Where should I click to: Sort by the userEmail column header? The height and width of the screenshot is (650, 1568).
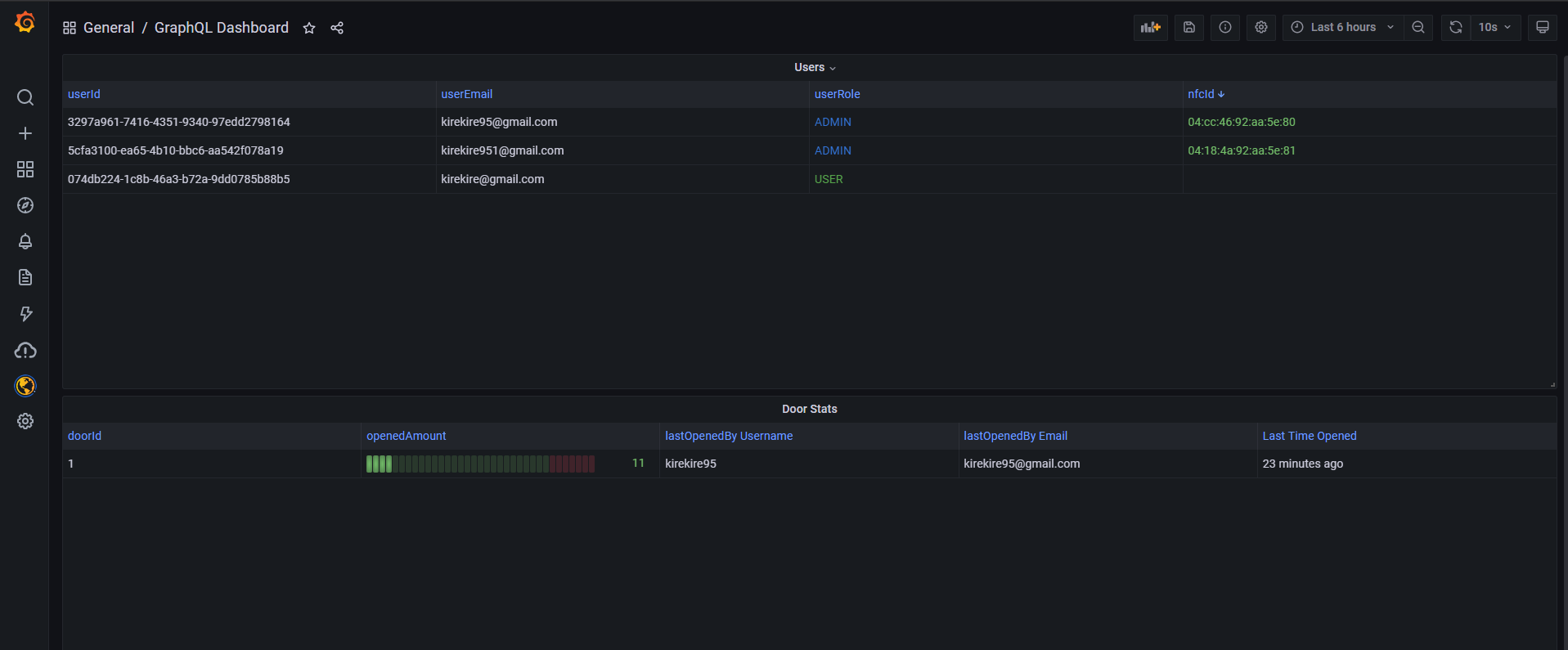(x=467, y=94)
